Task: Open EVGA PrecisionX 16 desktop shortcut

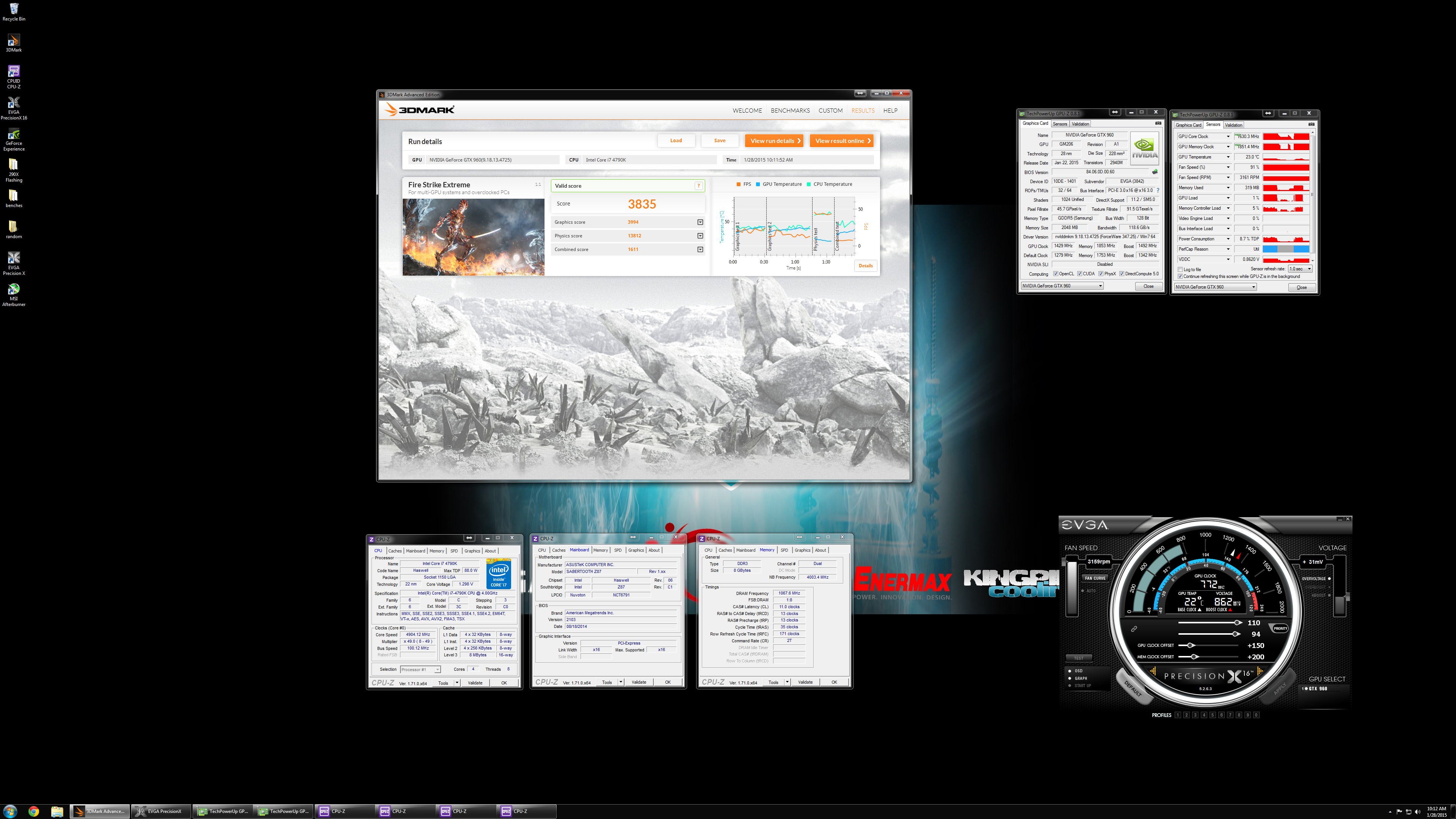Action: point(14,108)
